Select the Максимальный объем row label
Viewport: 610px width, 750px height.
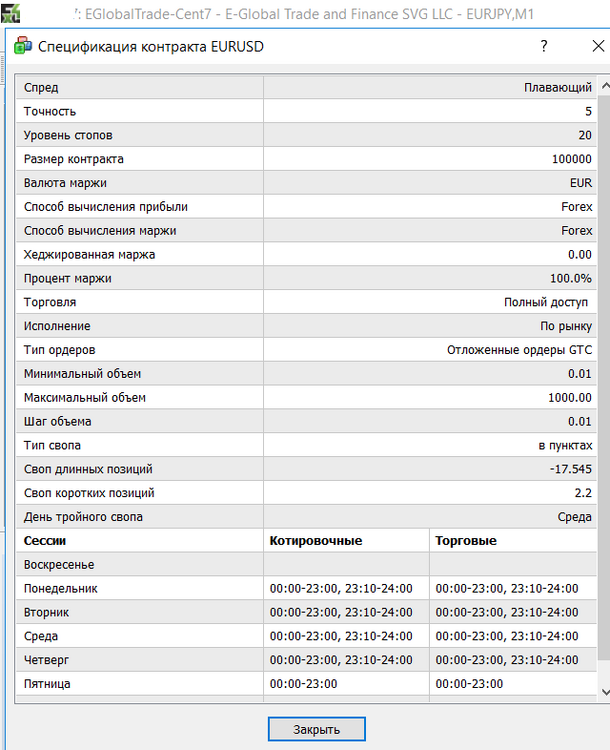coord(85,398)
